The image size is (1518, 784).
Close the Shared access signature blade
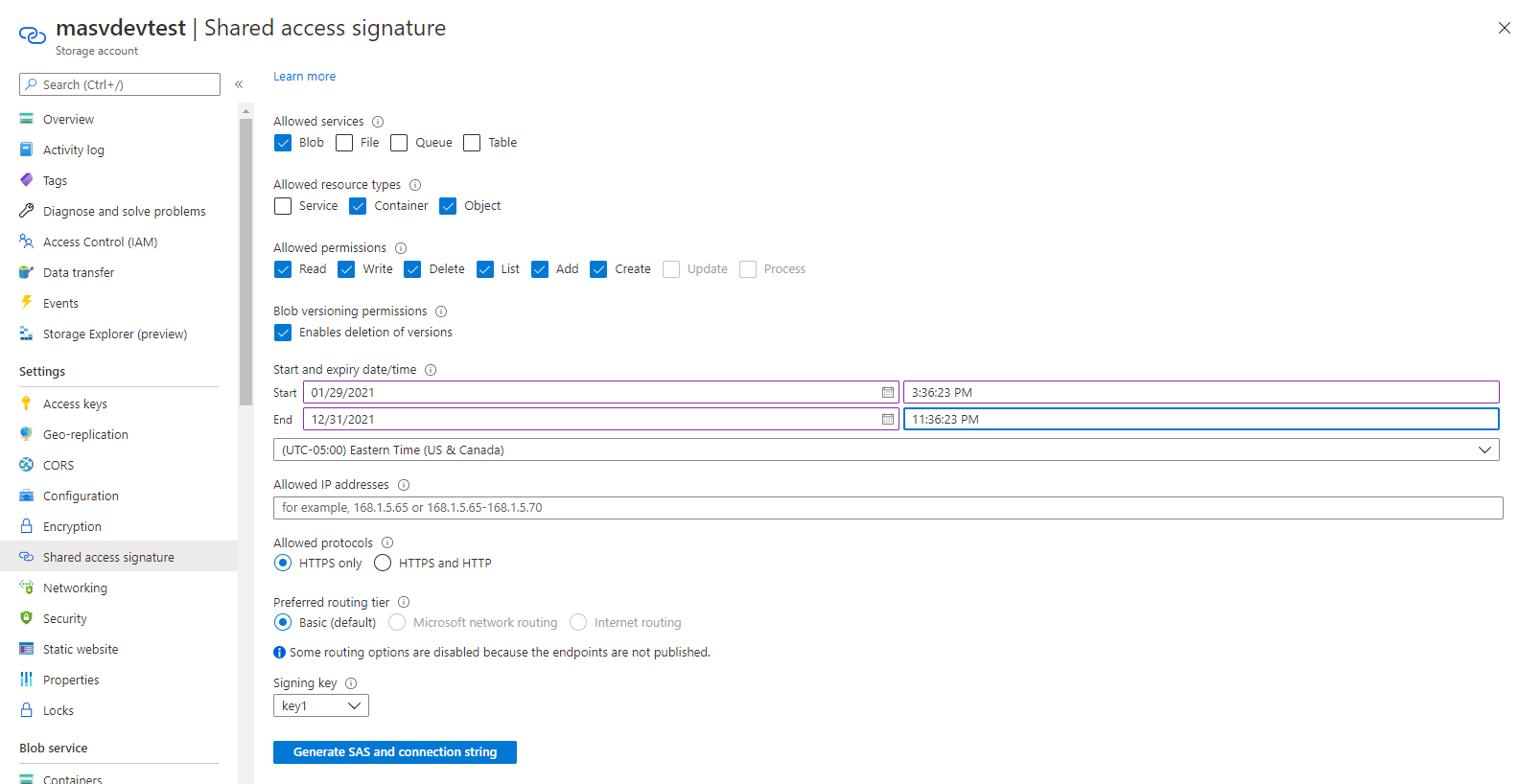(x=1504, y=28)
